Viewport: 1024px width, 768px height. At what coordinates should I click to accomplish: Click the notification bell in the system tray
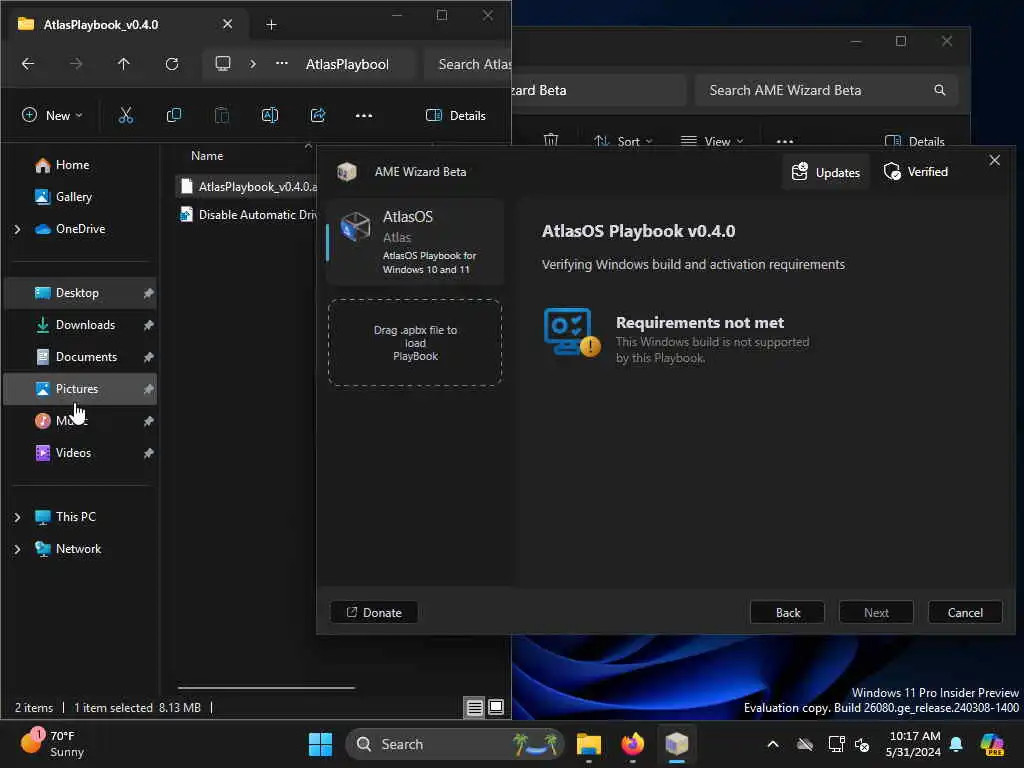(x=956, y=744)
